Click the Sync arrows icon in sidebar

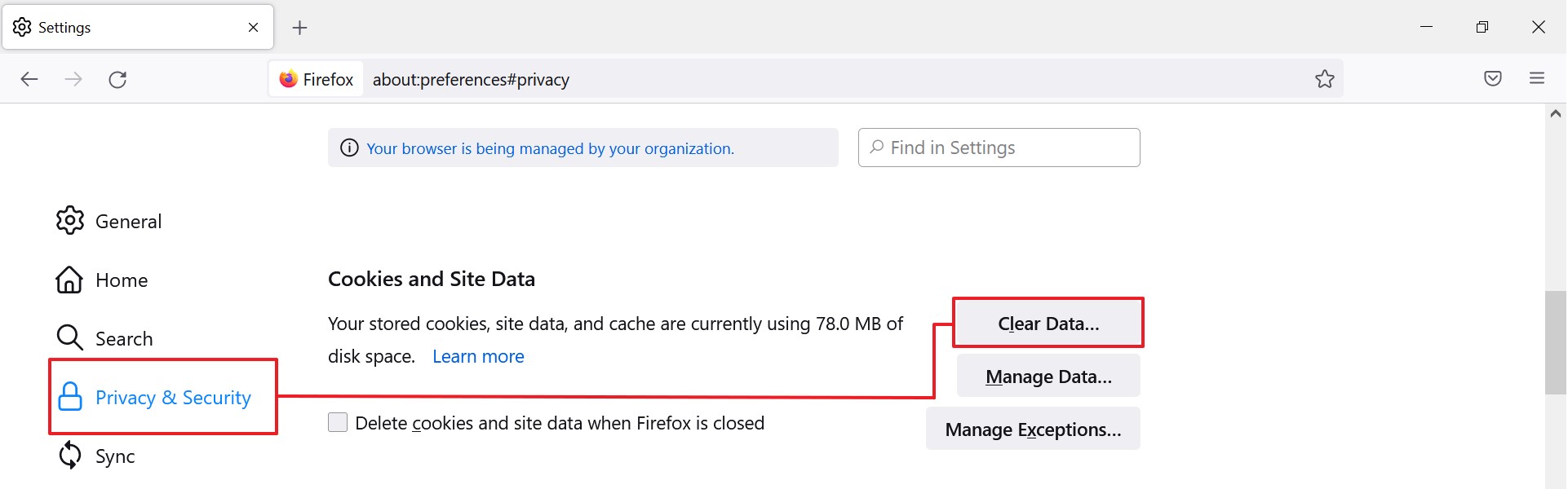pyautogui.click(x=70, y=456)
